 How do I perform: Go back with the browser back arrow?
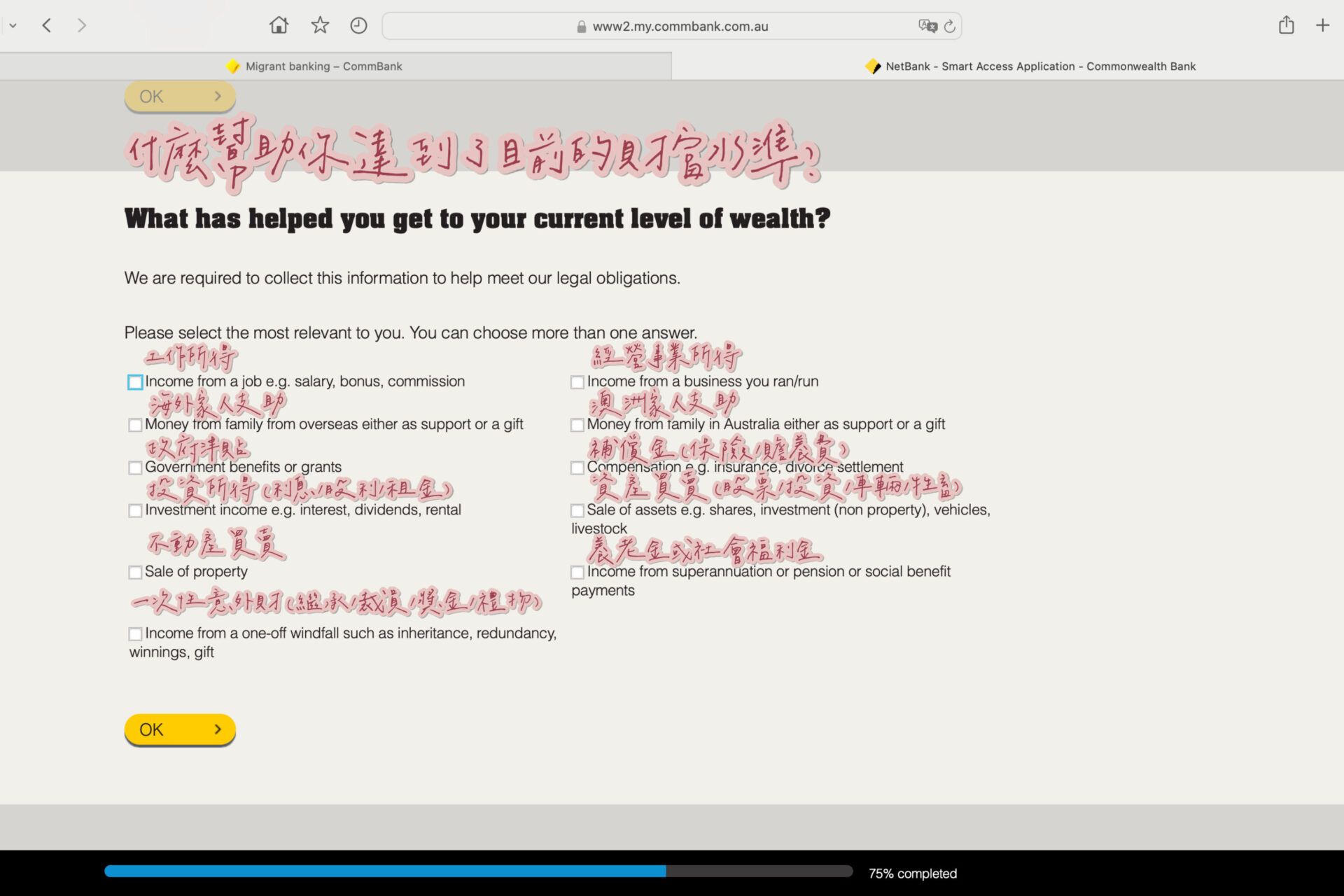coord(47,26)
